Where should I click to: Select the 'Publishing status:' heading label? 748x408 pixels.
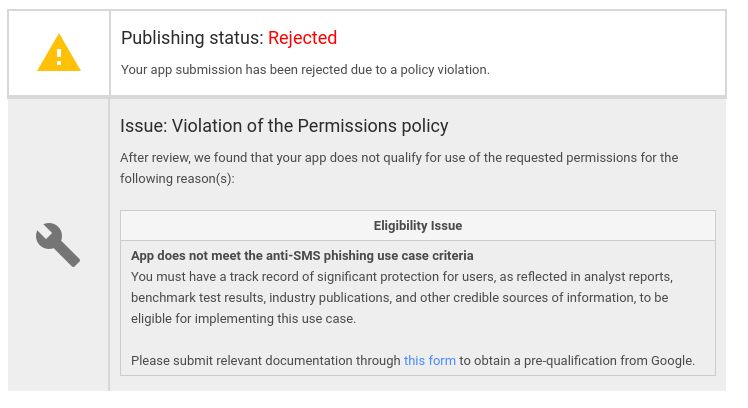pyautogui.click(x=192, y=38)
